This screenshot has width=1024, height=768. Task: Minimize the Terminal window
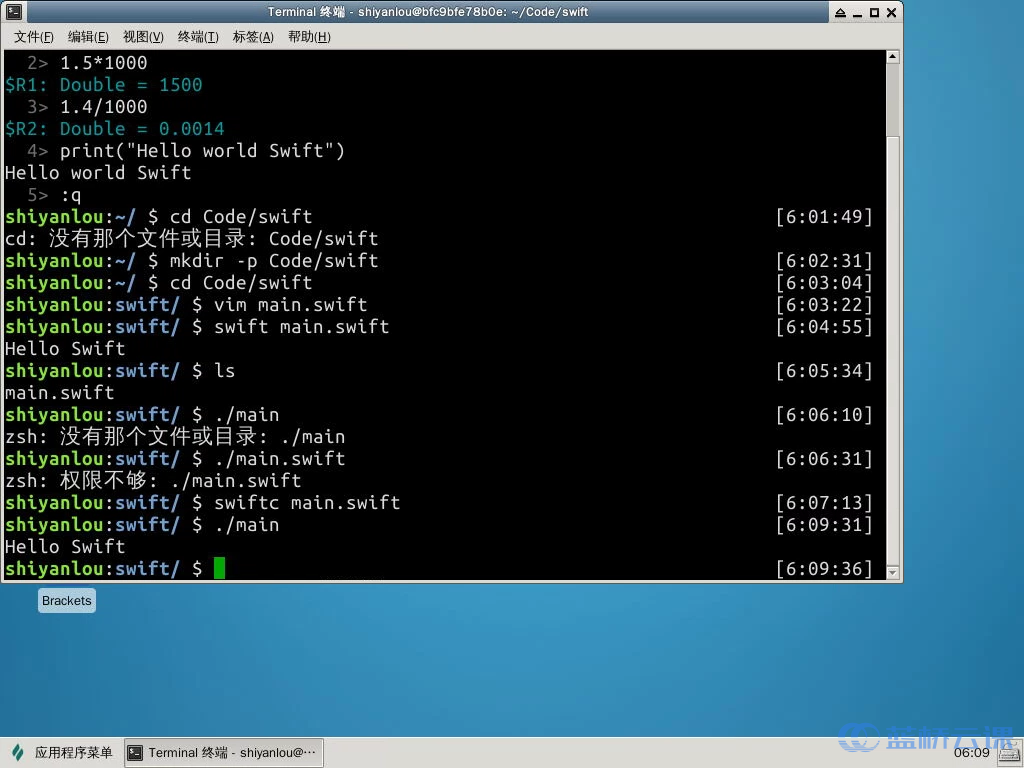[856, 12]
